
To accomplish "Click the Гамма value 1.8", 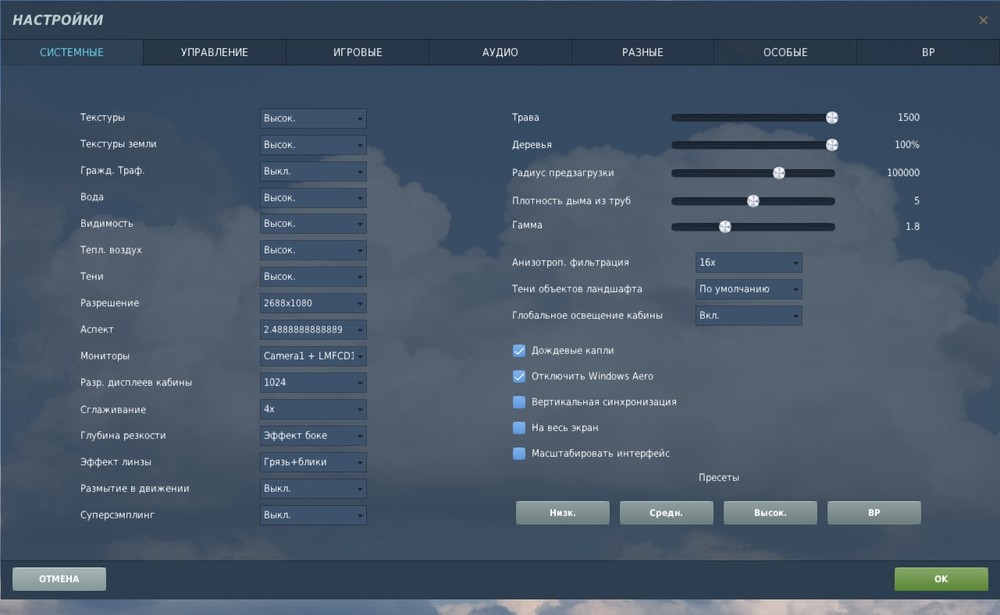I will click(x=913, y=226).
